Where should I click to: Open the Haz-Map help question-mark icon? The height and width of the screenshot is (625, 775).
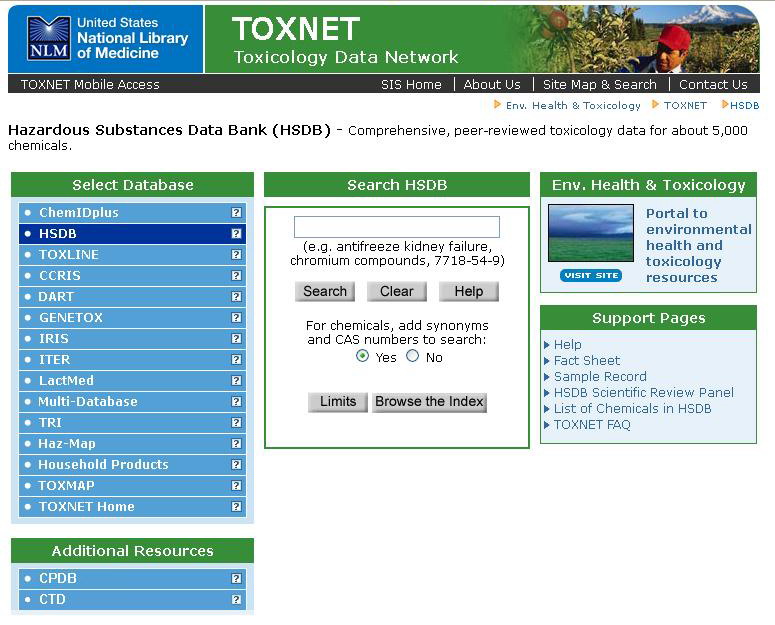click(x=236, y=444)
